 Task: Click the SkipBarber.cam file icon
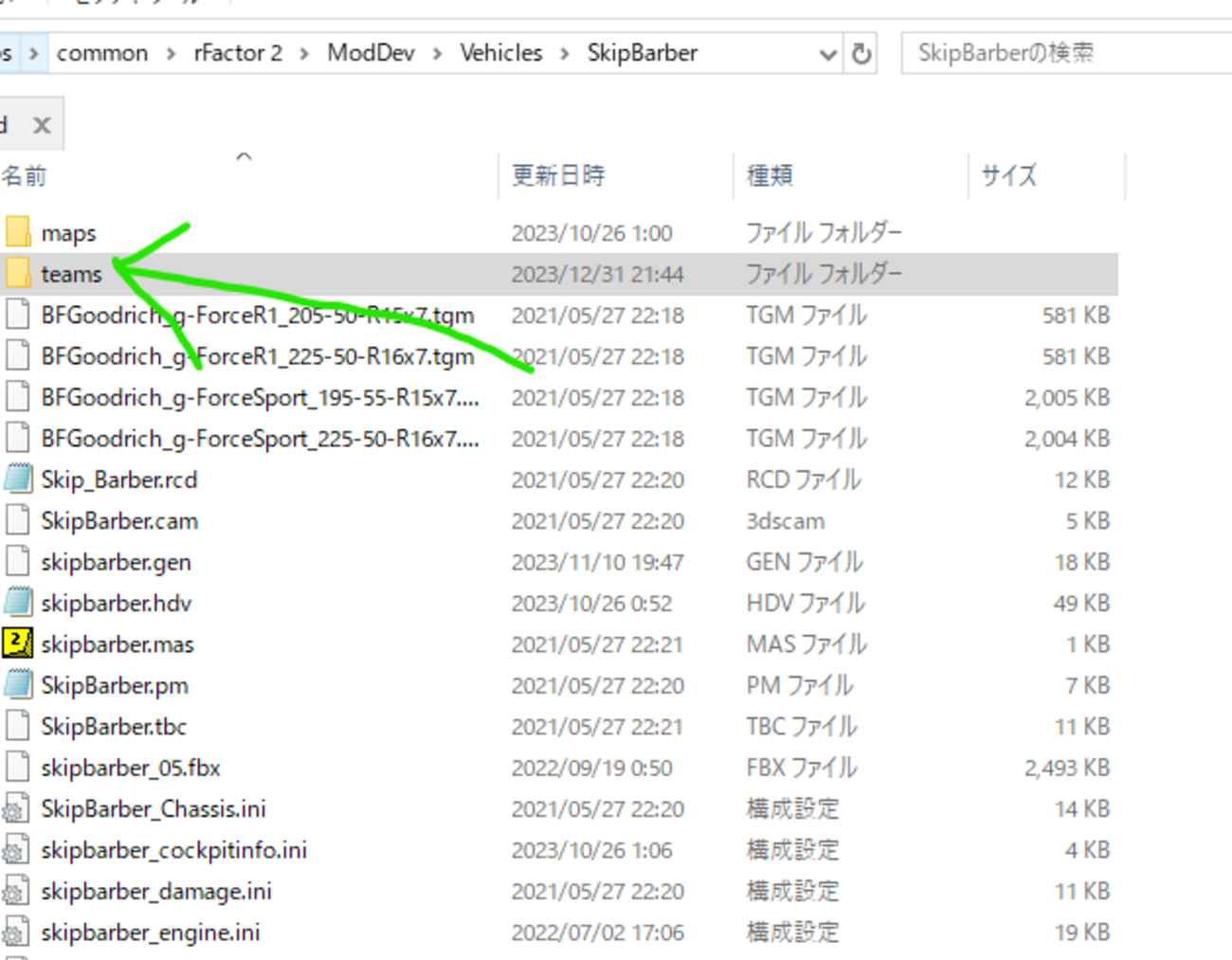(17, 520)
